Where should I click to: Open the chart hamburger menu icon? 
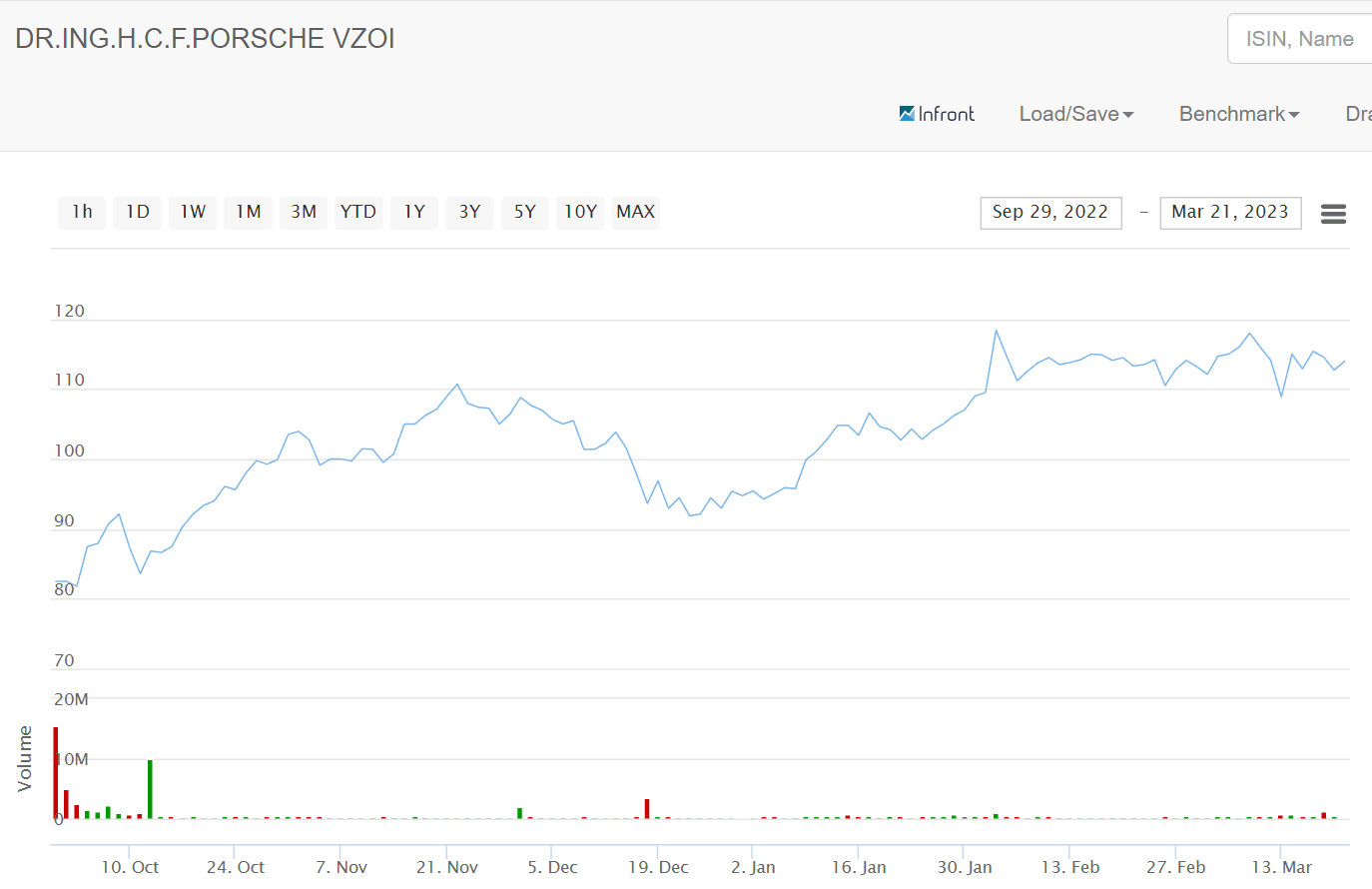click(x=1333, y=213)
